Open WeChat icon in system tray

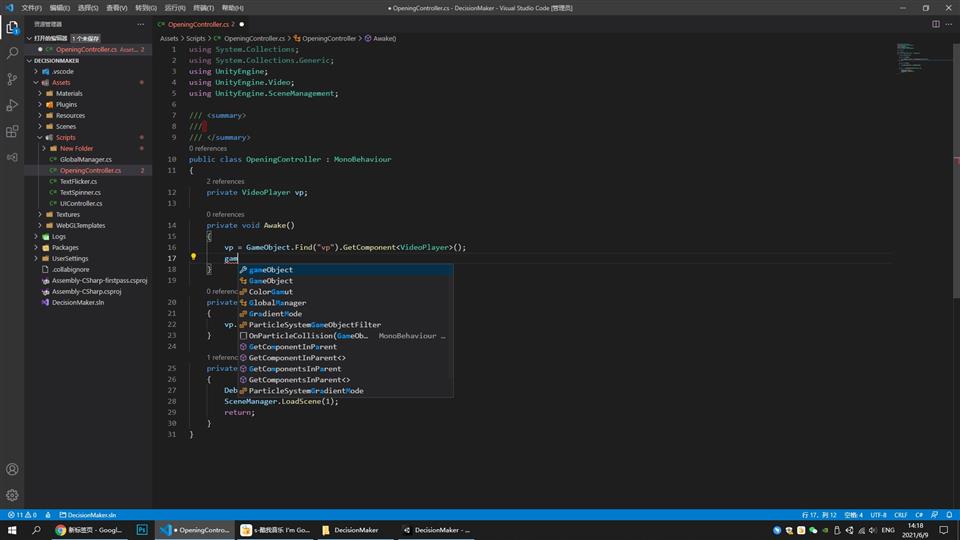813,530
